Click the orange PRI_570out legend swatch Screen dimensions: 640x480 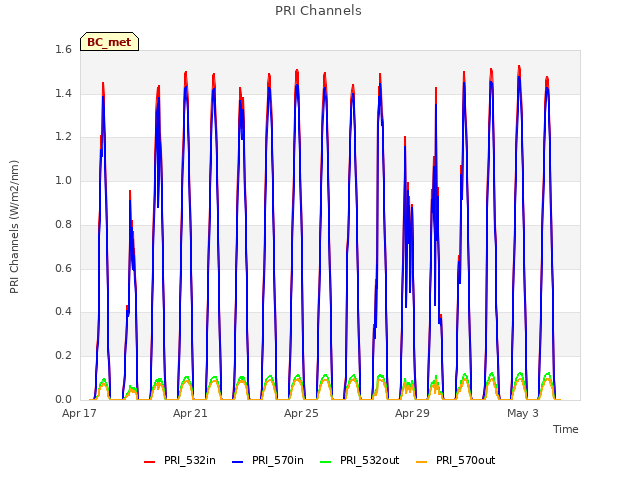(x=421, y=462)
